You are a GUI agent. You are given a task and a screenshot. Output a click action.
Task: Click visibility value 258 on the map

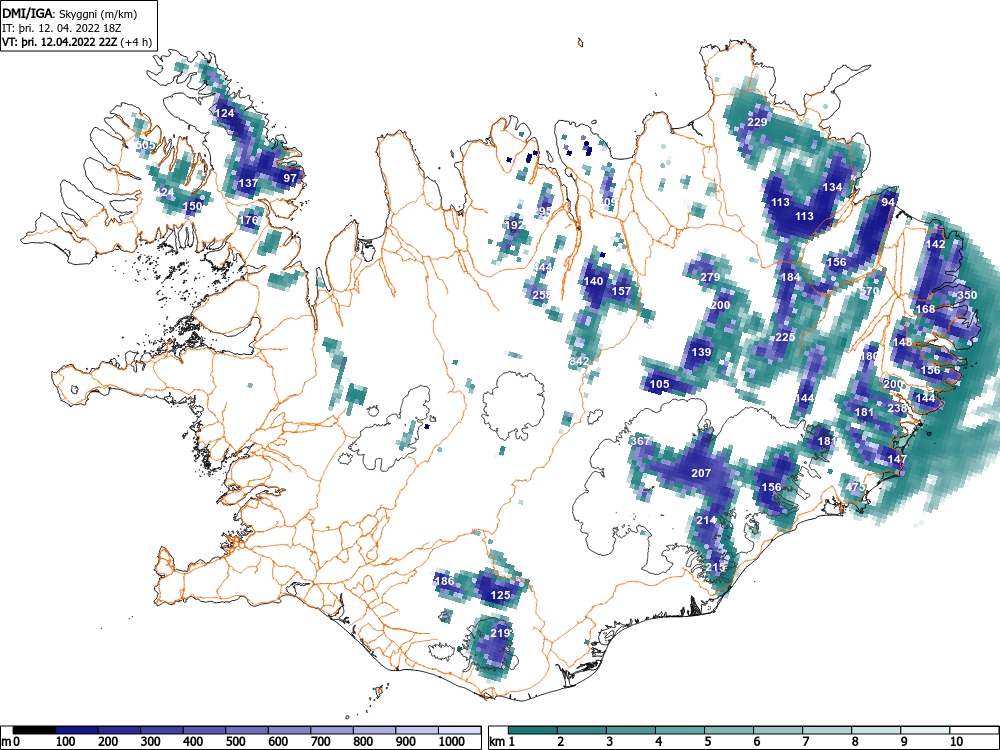[541, 295]
